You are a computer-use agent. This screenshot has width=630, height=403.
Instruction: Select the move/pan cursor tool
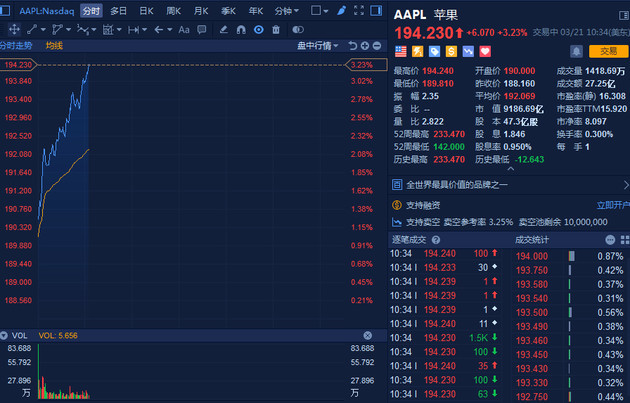tap(14, 29)
